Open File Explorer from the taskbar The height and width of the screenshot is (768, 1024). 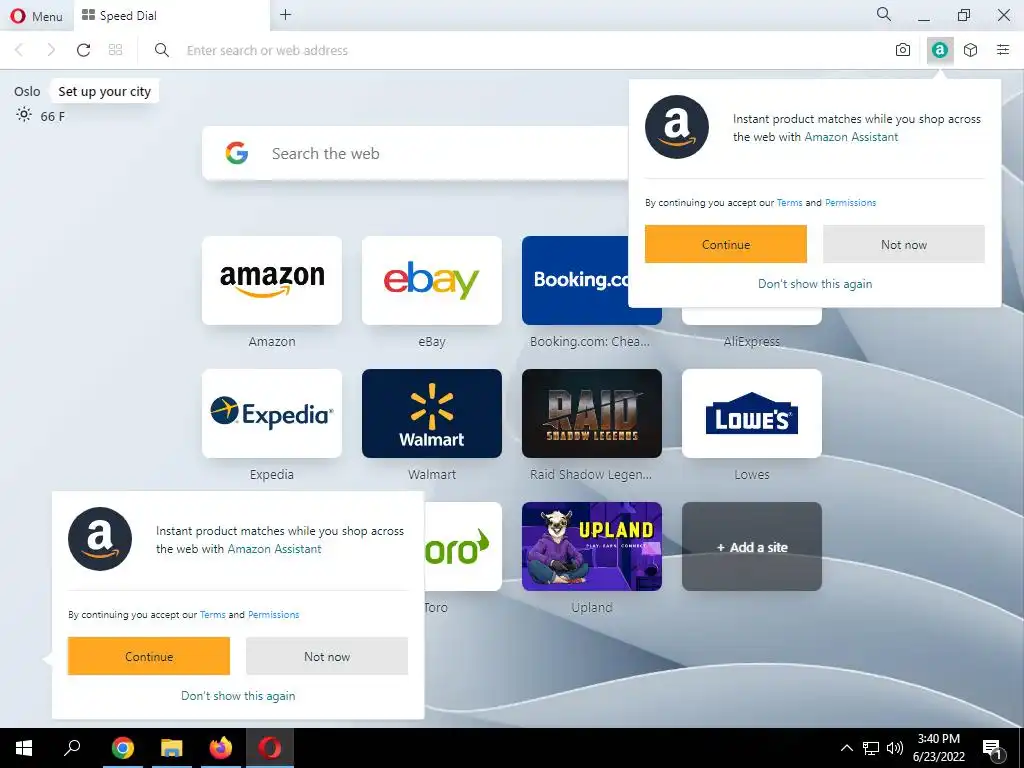[x=172, y=748]
